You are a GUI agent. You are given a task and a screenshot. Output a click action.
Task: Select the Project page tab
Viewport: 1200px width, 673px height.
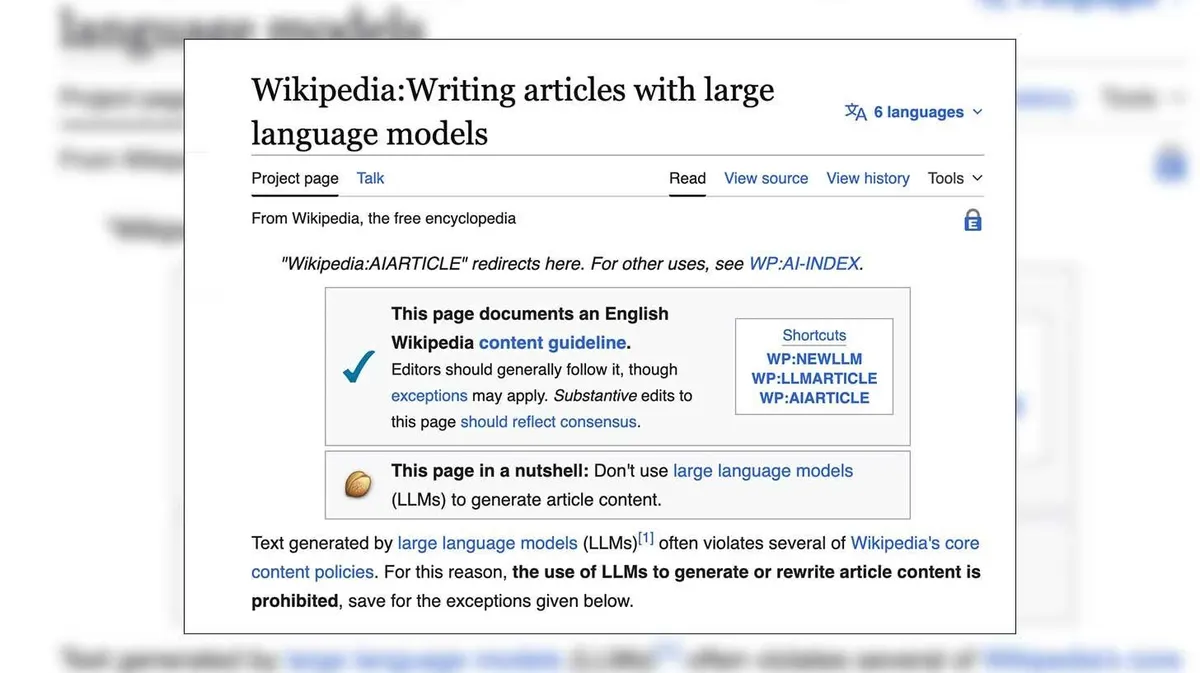[295, 178]
